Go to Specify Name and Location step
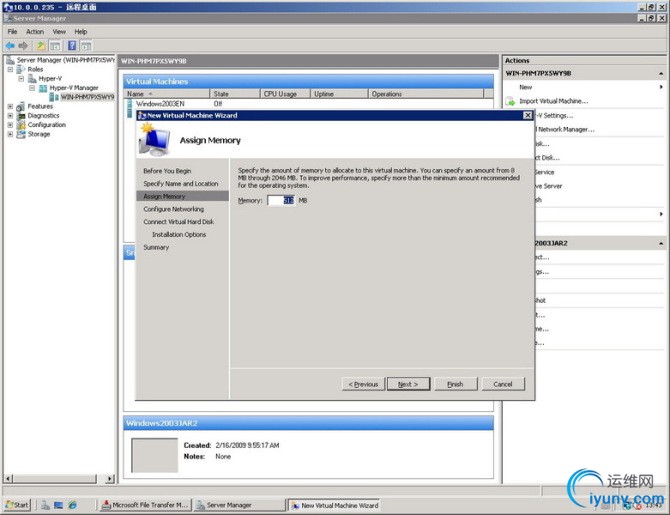 coord(181,184)
